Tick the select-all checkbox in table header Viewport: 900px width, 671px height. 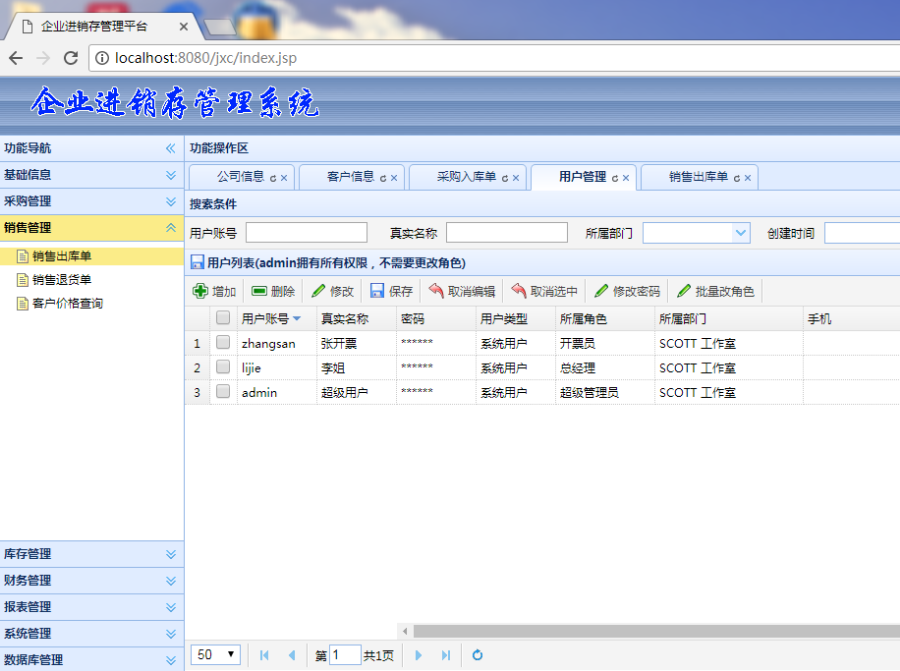tap(223, 317)
